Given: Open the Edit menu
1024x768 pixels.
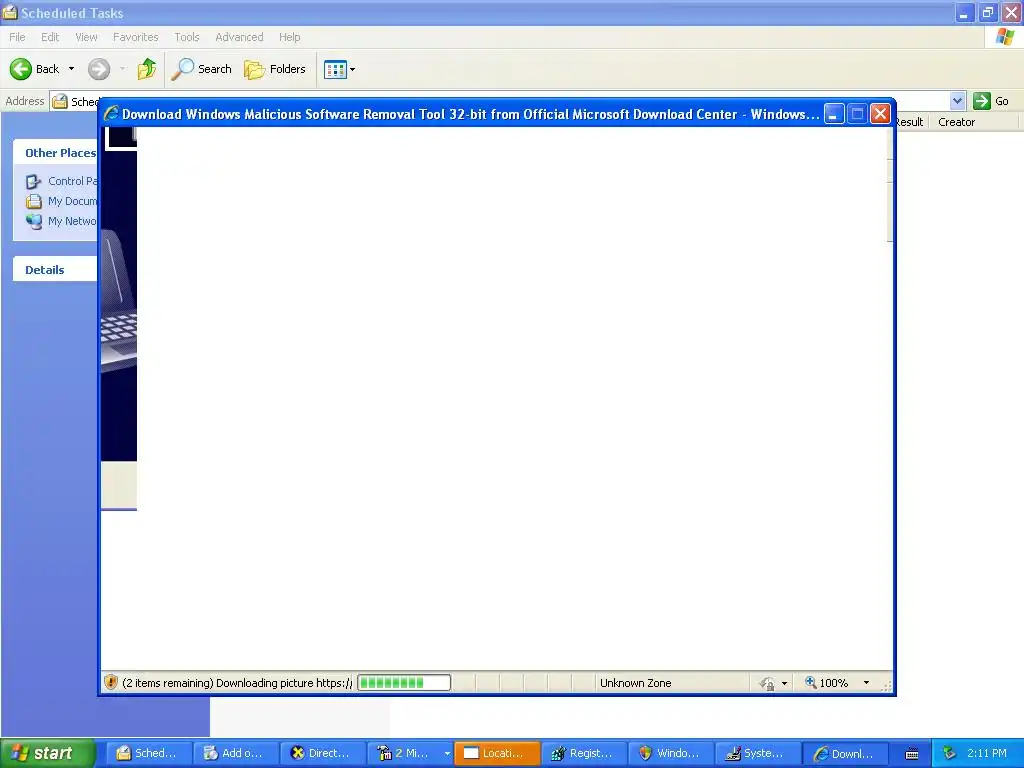Looking at the screenshot, I should click(50, 37).
